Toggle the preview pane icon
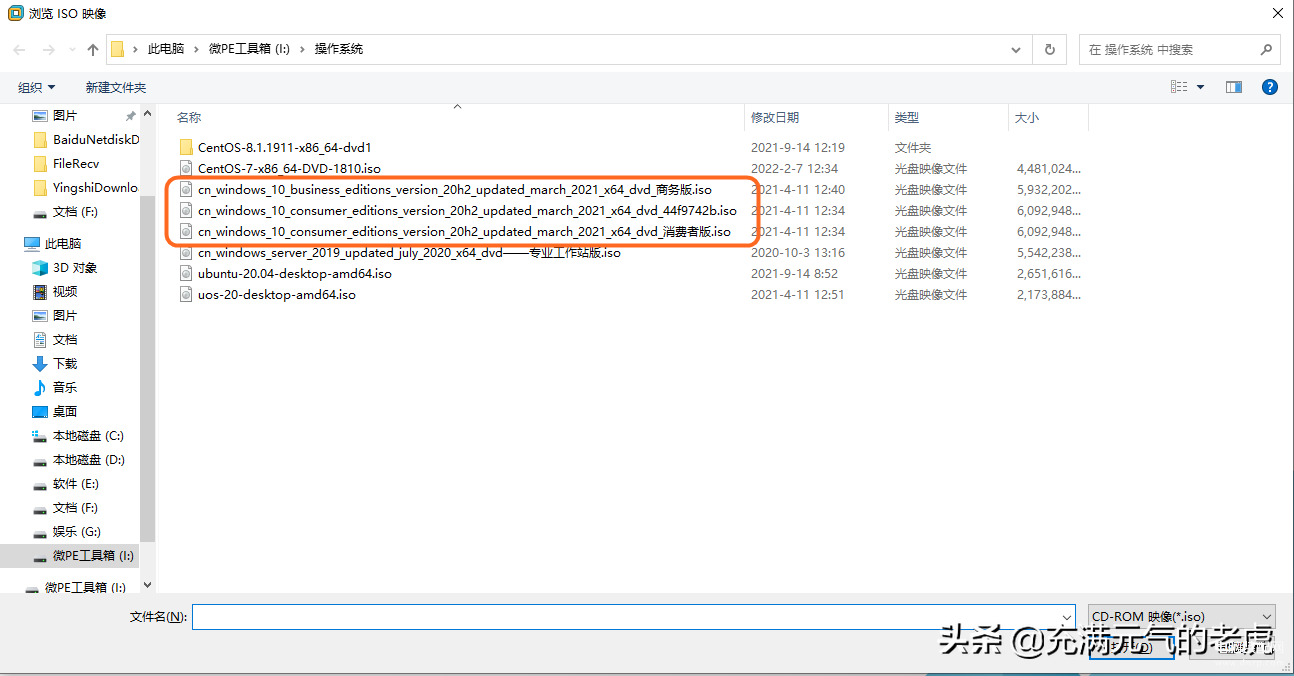The height and width of the screenshot is (676, 1294). [x=1234, y=88]
